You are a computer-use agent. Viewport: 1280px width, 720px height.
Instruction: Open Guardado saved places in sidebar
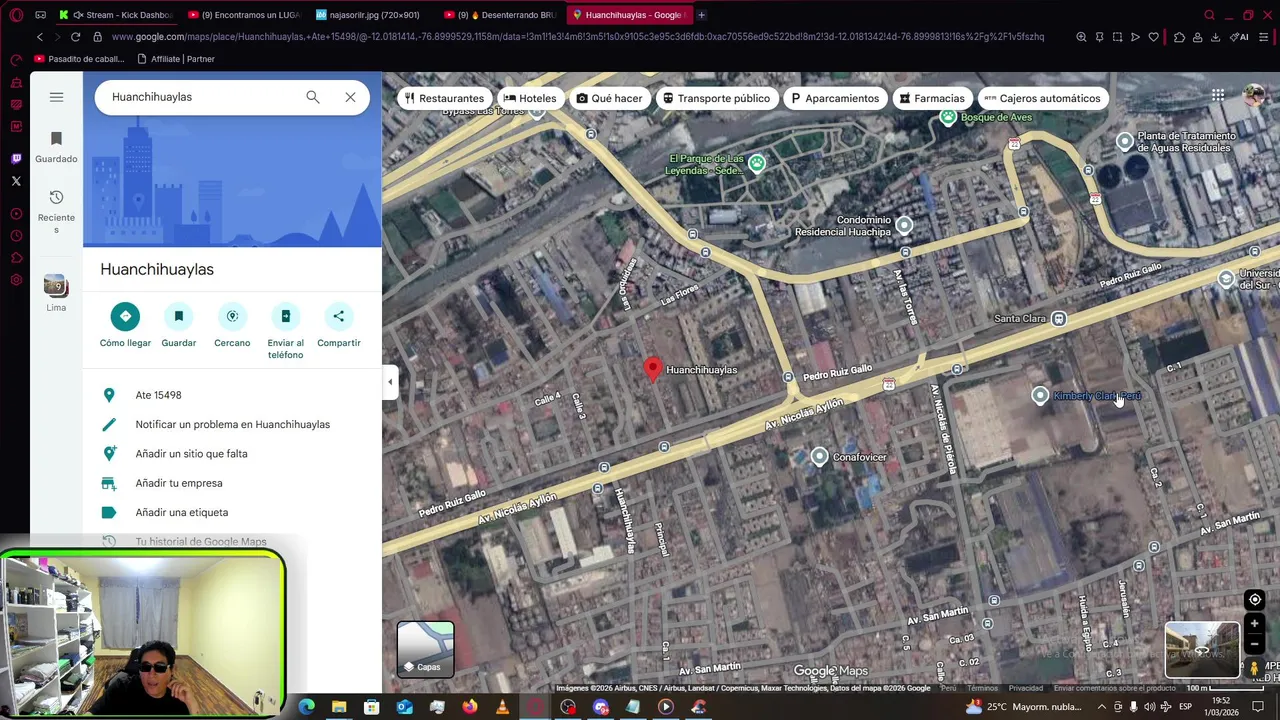[56, 146]
